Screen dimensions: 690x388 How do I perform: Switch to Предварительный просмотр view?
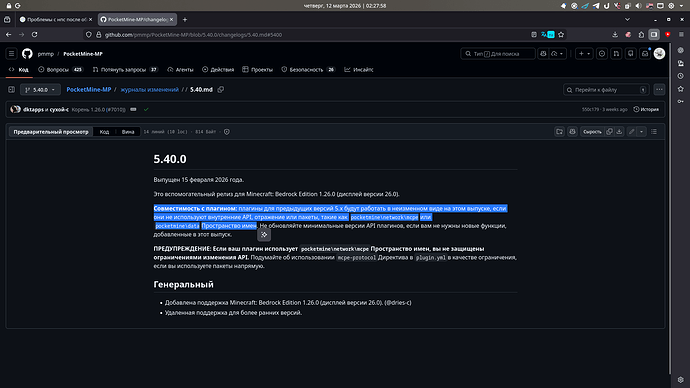coord(51,132)
